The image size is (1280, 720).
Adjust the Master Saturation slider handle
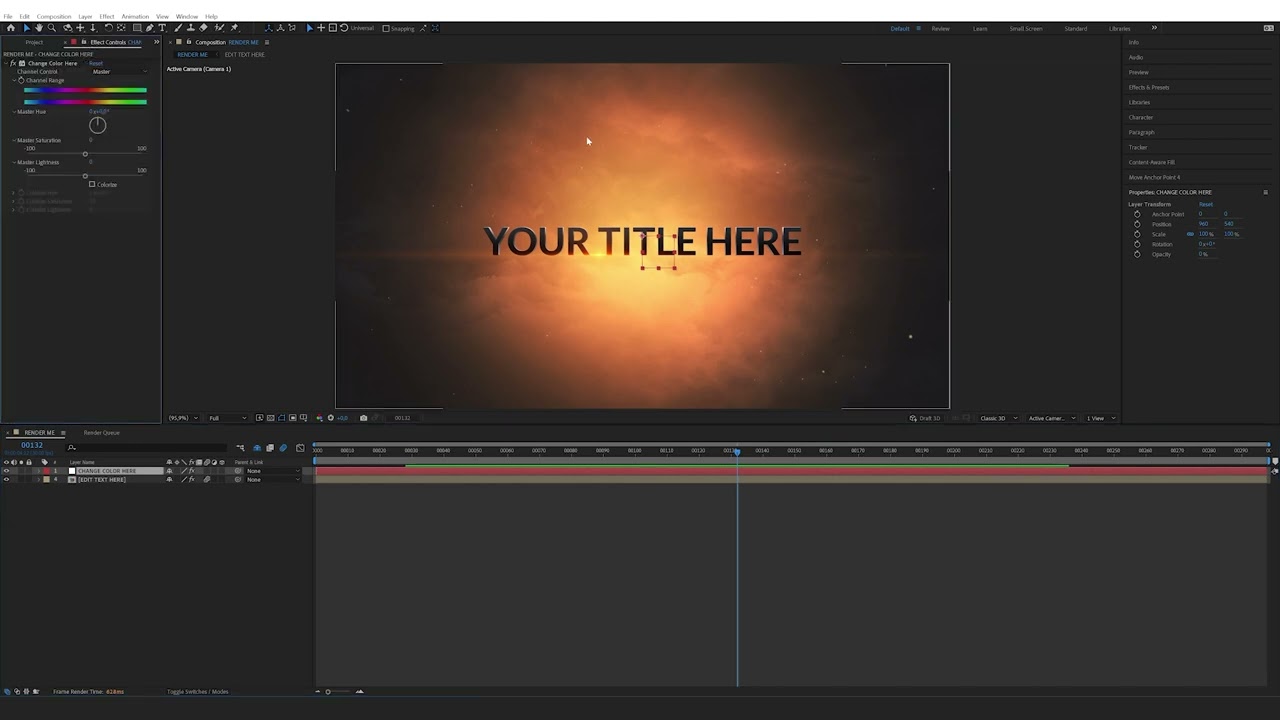point(85,154)
